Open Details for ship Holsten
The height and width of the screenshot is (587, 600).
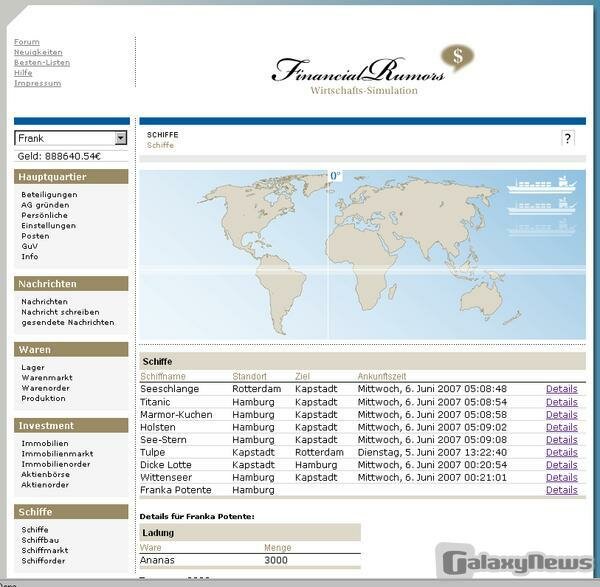click(561, 427)
